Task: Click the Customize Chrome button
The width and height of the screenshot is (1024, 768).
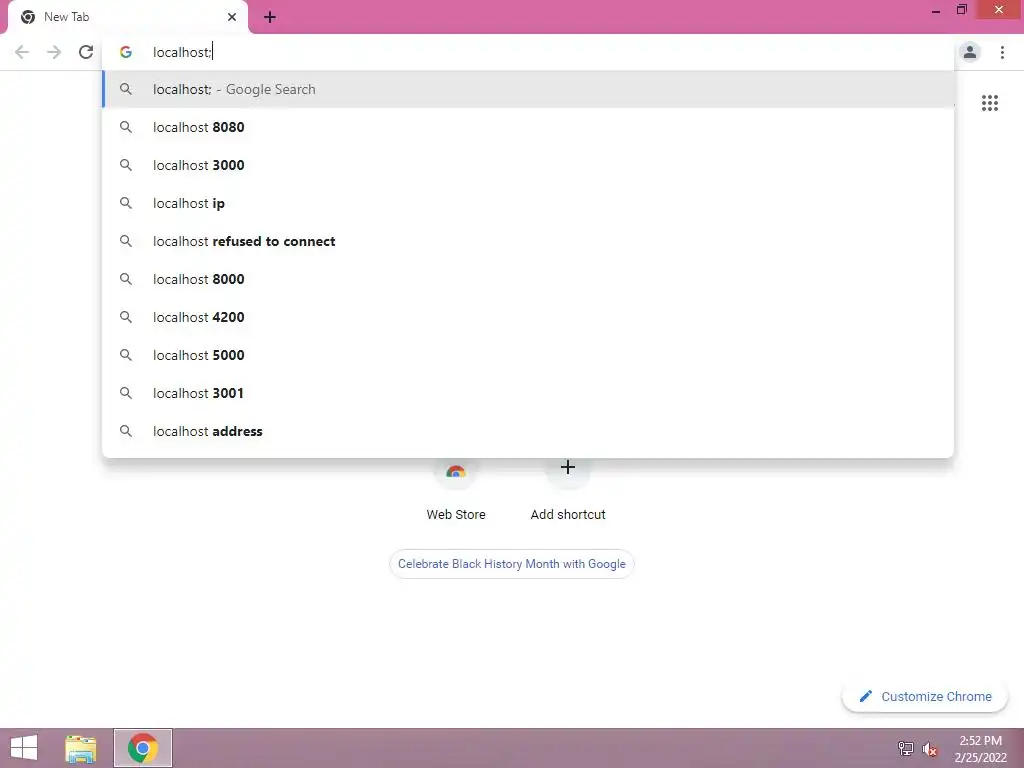Action: pyautogui.click(x=925, y=696)
